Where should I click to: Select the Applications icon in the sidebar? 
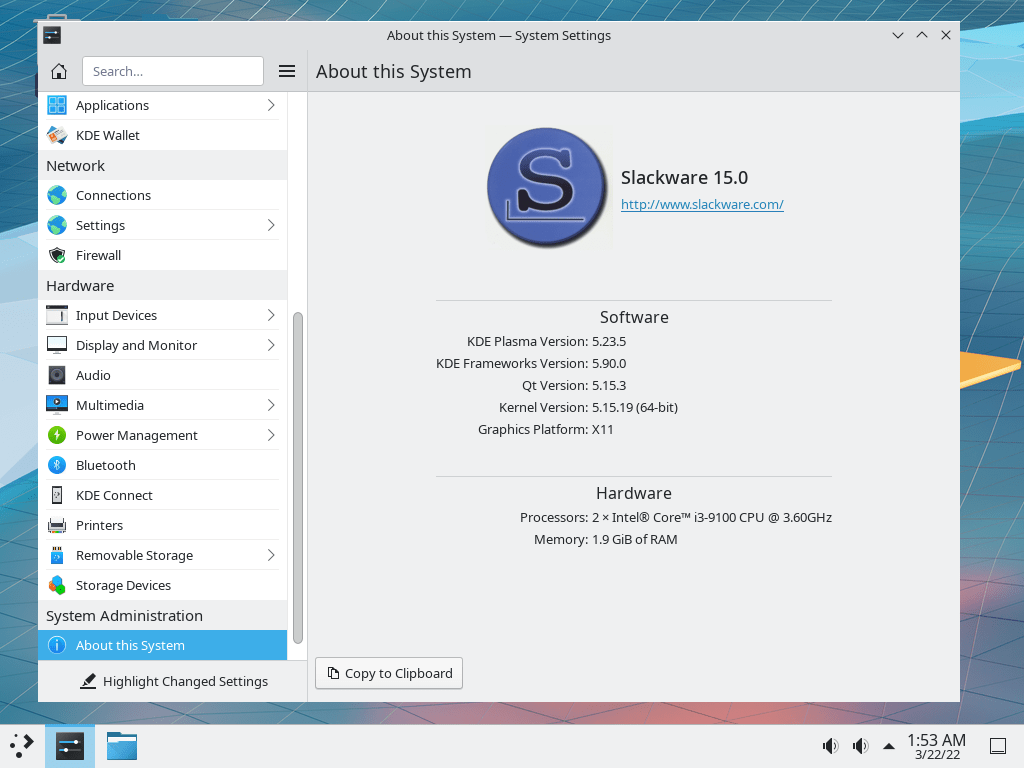57,105
